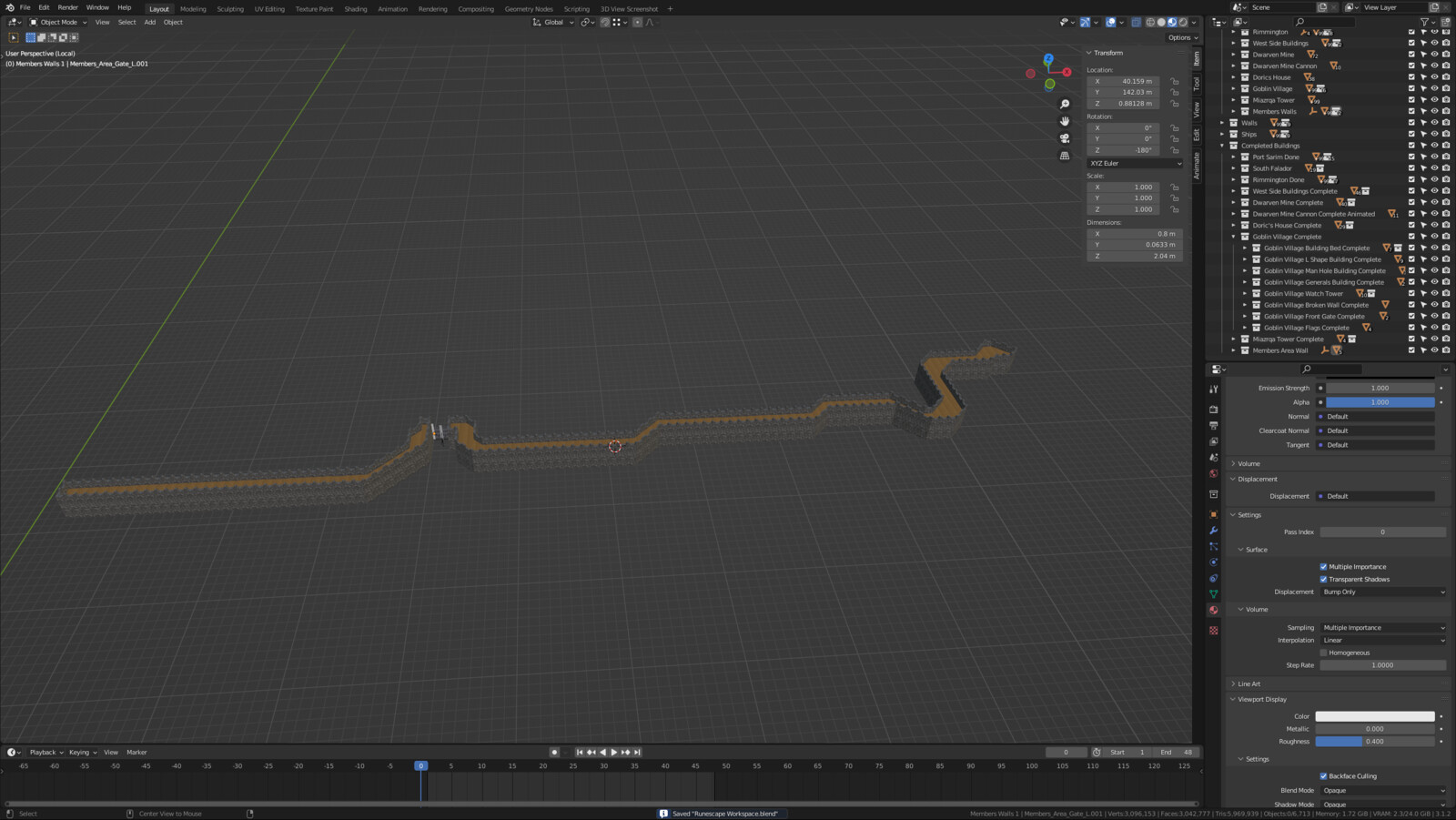This screenshot has width=1456, height=820.
Task: Uncheck Members Walls collection exclude checkbox
Action: tap(1411, 111)
